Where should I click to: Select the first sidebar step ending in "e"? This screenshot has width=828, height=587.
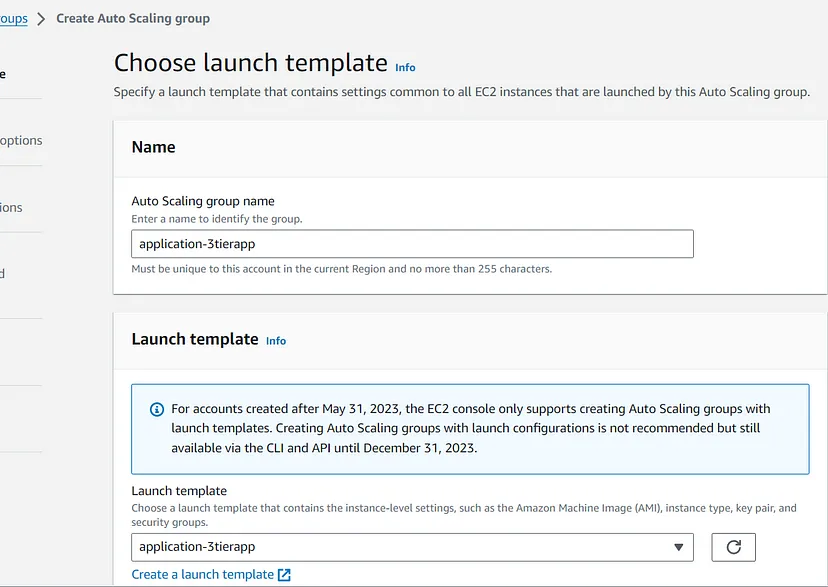3,74
